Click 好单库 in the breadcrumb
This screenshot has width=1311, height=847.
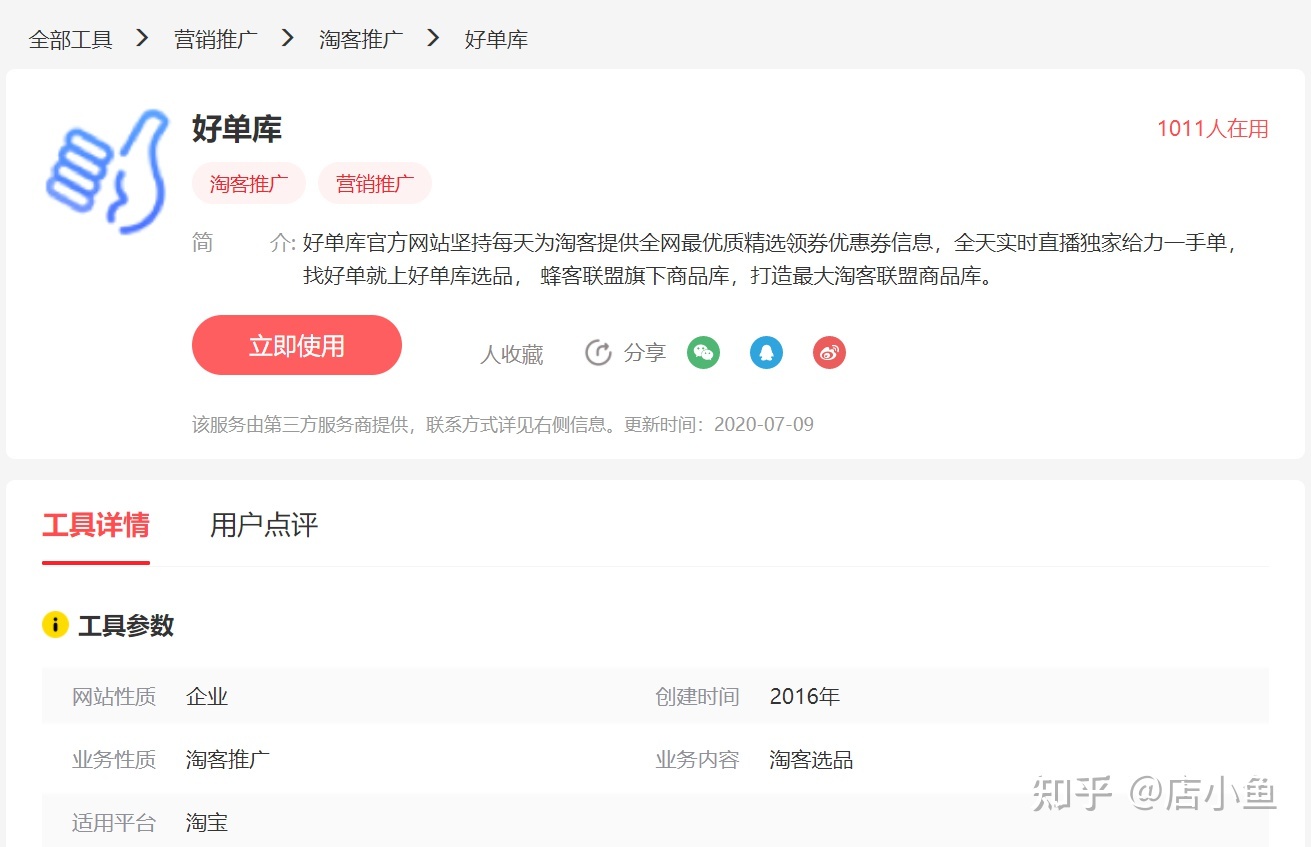pyautogui.click(x=496, y=40)
